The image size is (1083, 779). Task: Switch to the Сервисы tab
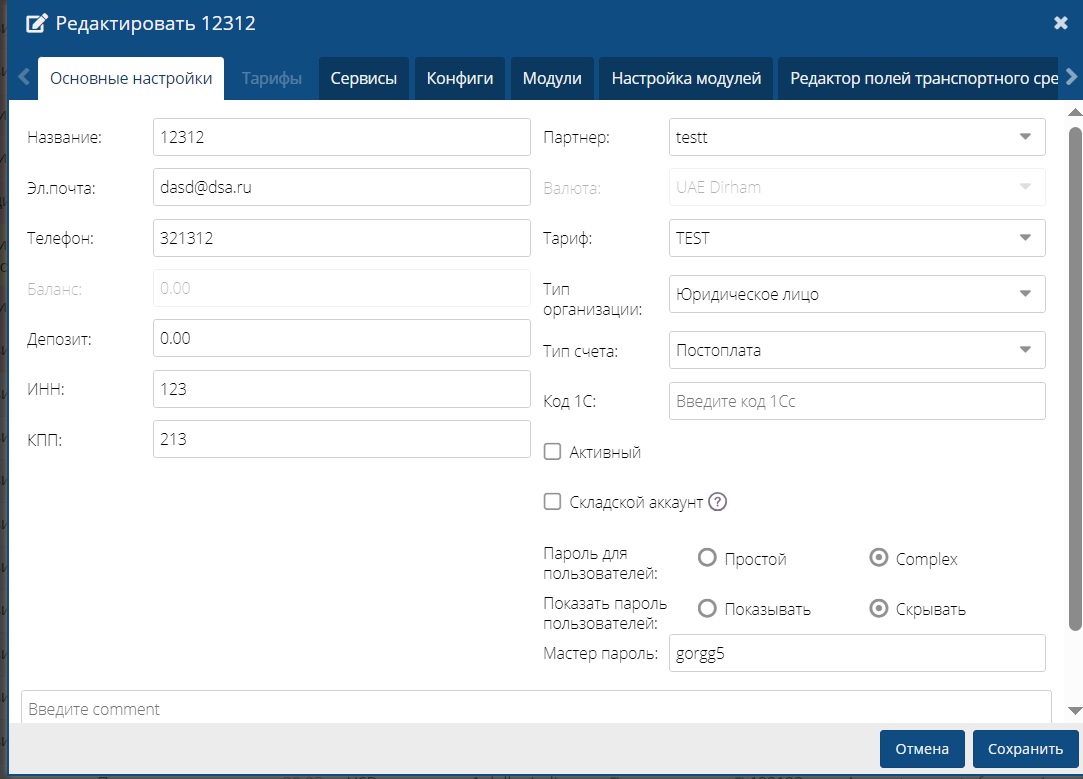pos(364,78)
